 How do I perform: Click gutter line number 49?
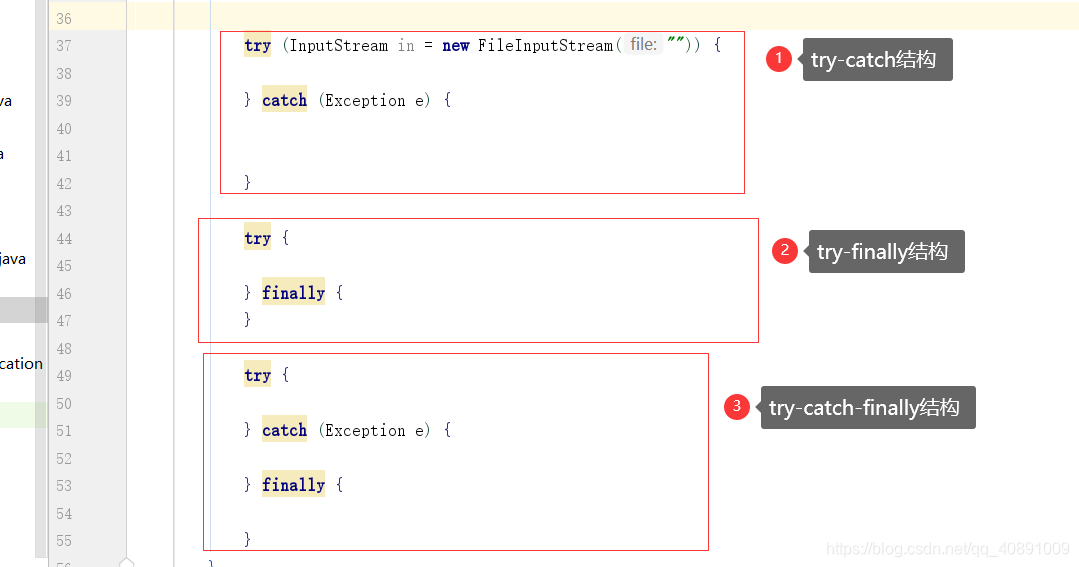tap(64, 376)
